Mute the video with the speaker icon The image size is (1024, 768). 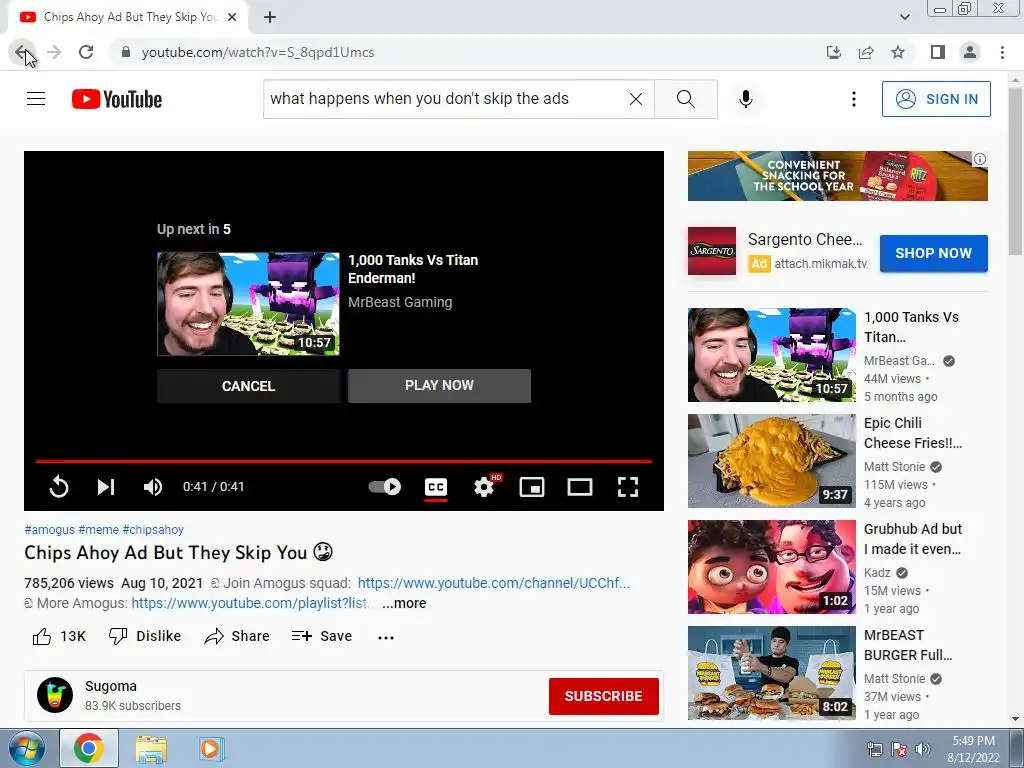point(153,487)
